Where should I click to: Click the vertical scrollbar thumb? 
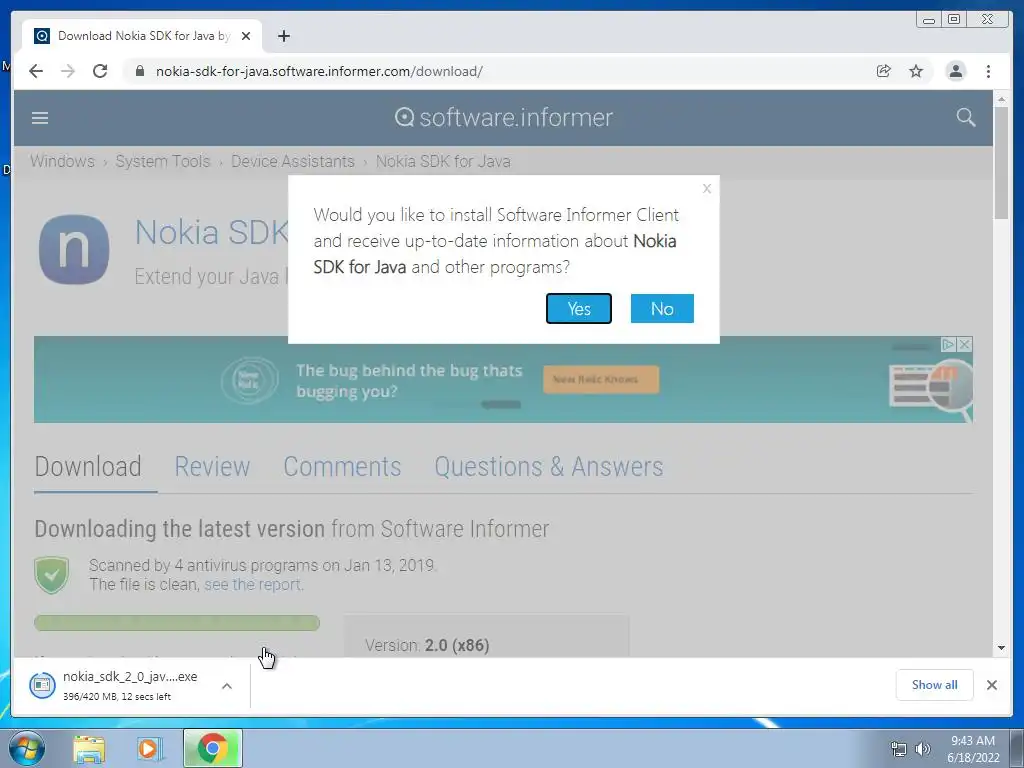[x=1002, y=163]
